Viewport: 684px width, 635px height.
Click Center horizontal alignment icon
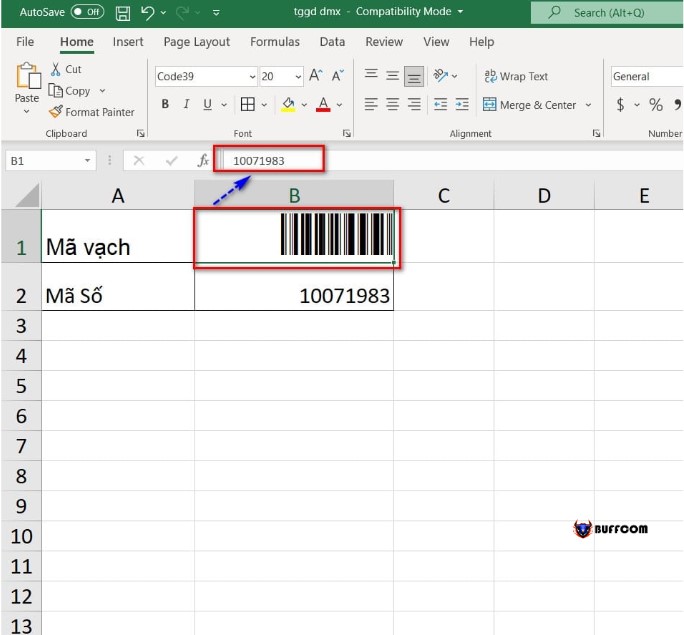(393, 104)
